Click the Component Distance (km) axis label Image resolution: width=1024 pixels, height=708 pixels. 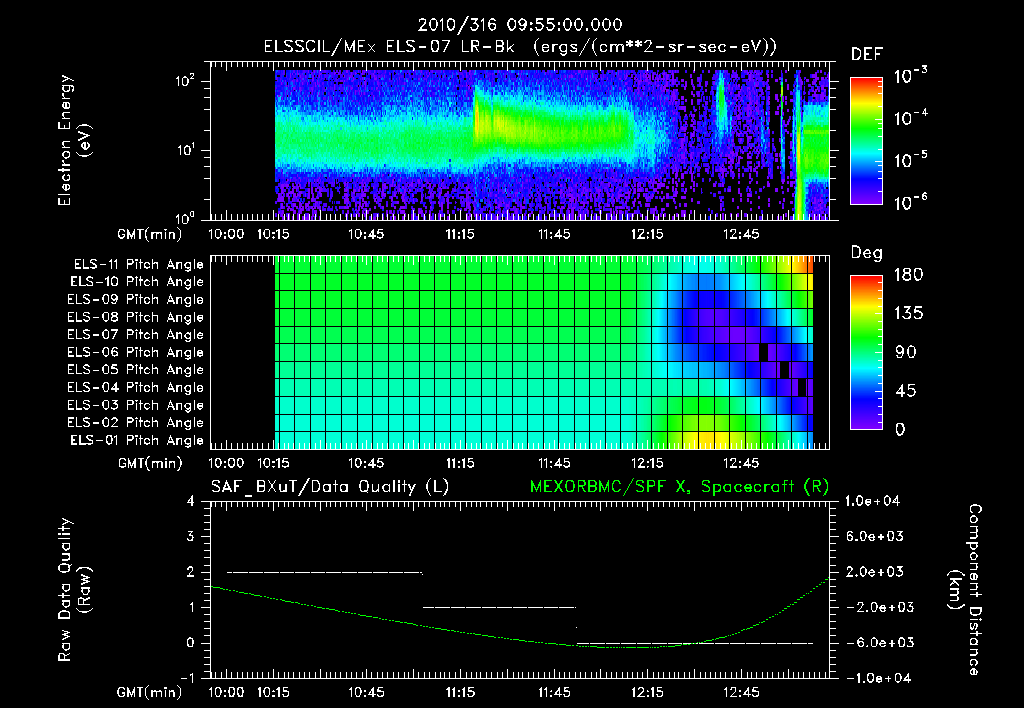point(965,589)
